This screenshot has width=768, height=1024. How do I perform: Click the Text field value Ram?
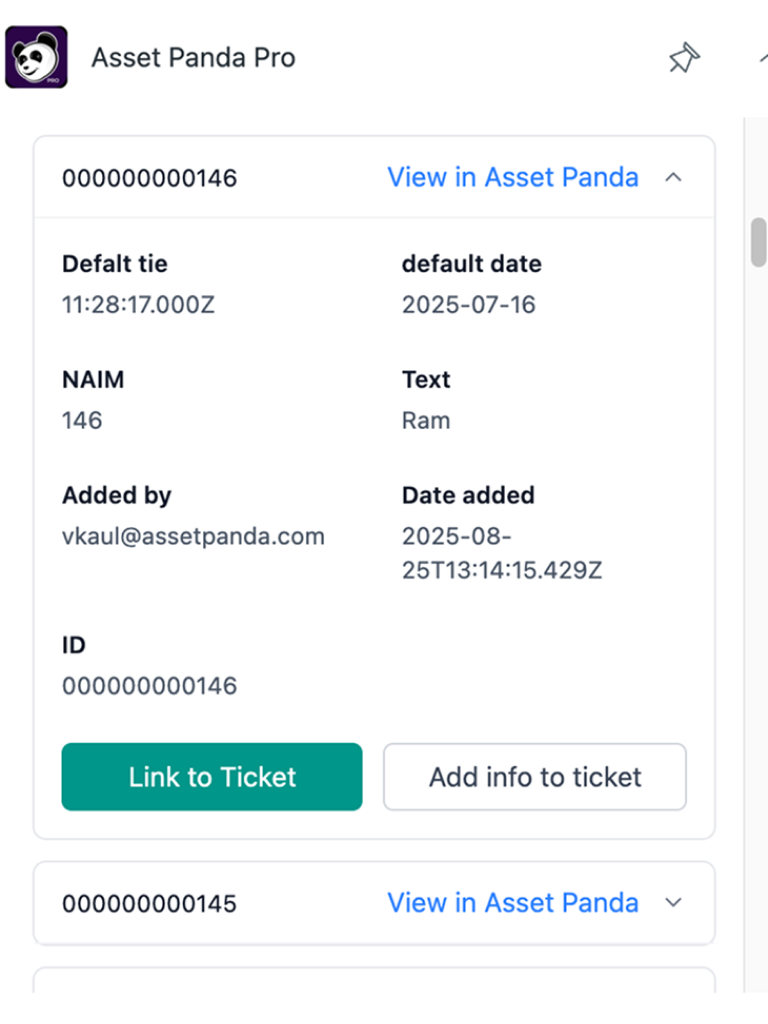[x=426, y=420]
